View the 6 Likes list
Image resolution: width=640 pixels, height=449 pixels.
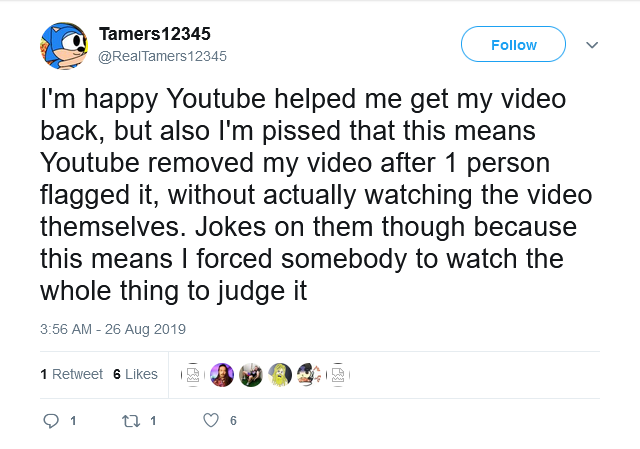click(135, 374)
